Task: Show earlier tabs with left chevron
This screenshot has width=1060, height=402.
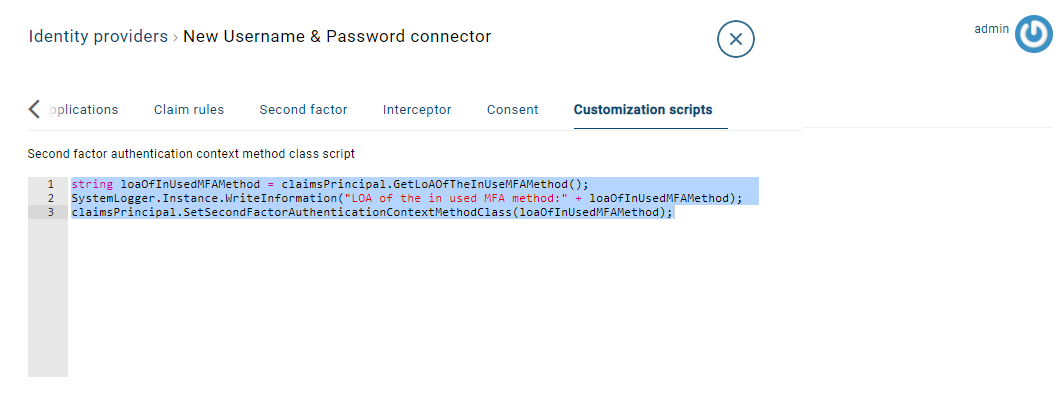Action: pos(34,109)
